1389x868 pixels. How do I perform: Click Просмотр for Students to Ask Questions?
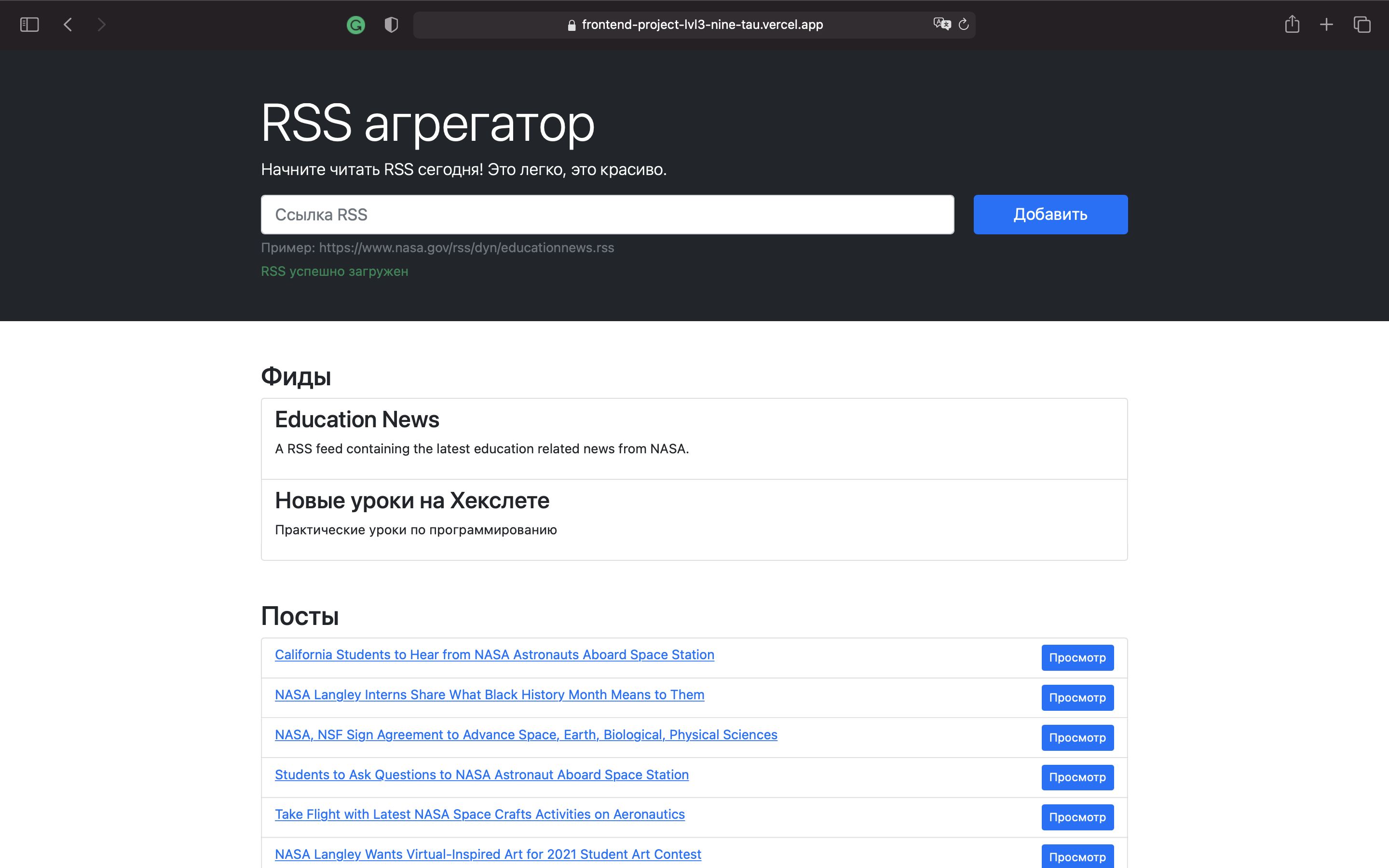click(1077, 777)
